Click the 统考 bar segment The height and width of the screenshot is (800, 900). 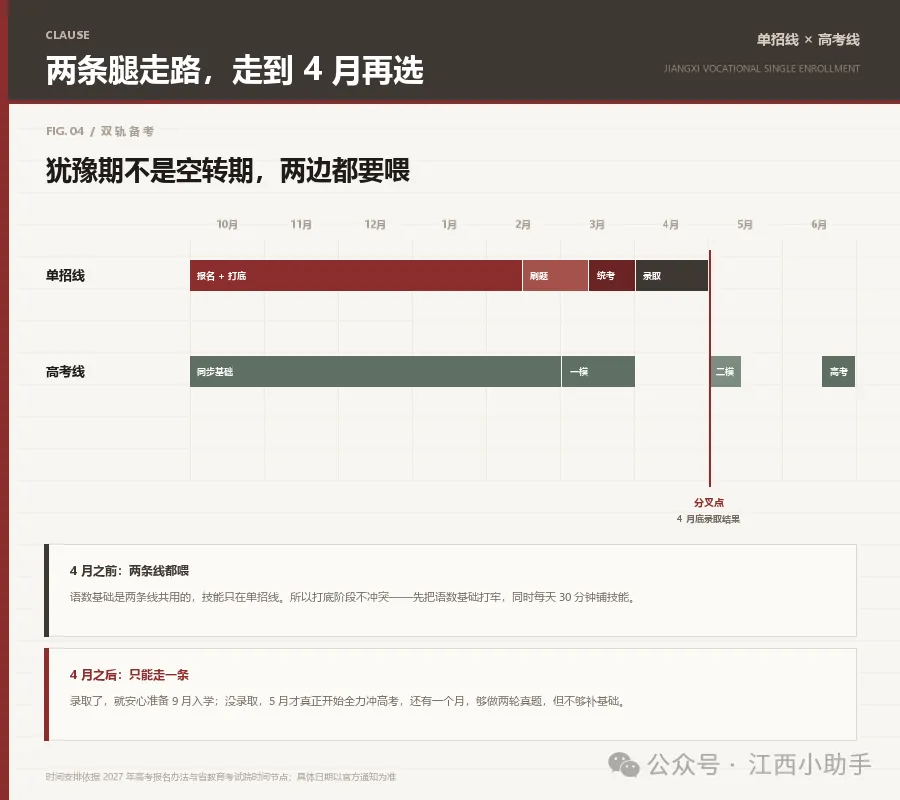point(612,275)
